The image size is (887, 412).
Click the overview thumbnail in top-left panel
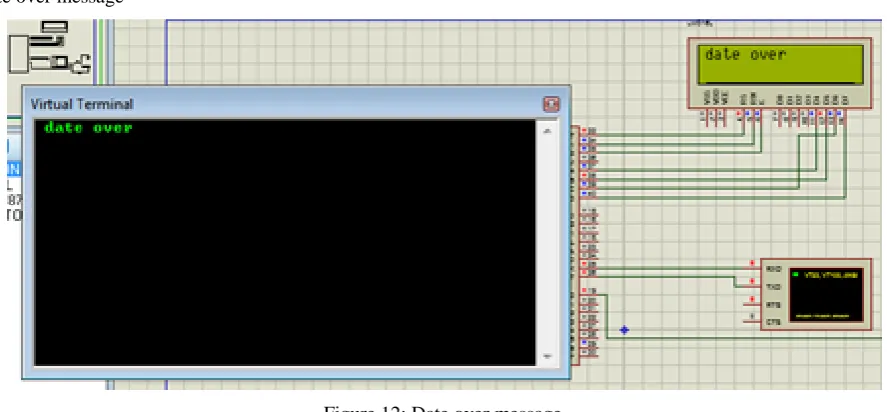(49, 48)
